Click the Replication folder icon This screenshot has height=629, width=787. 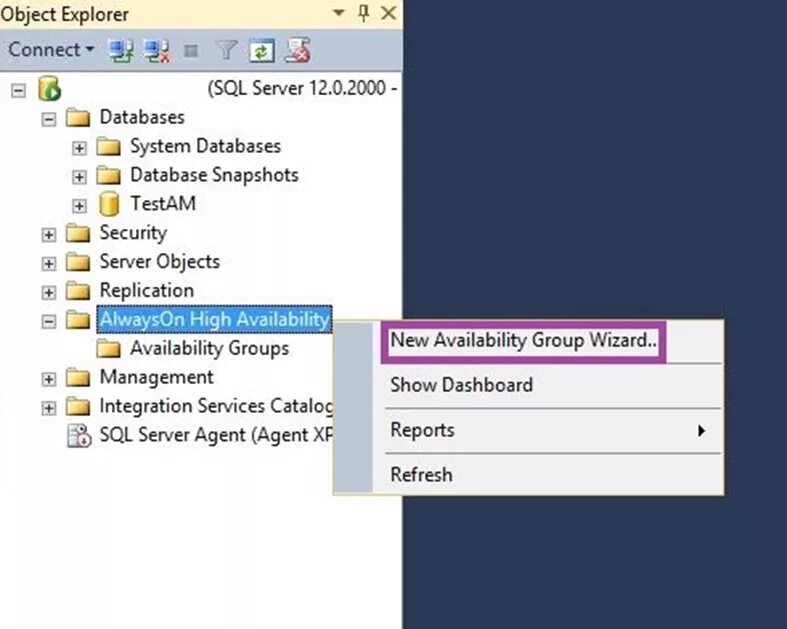tap(78, 291)
